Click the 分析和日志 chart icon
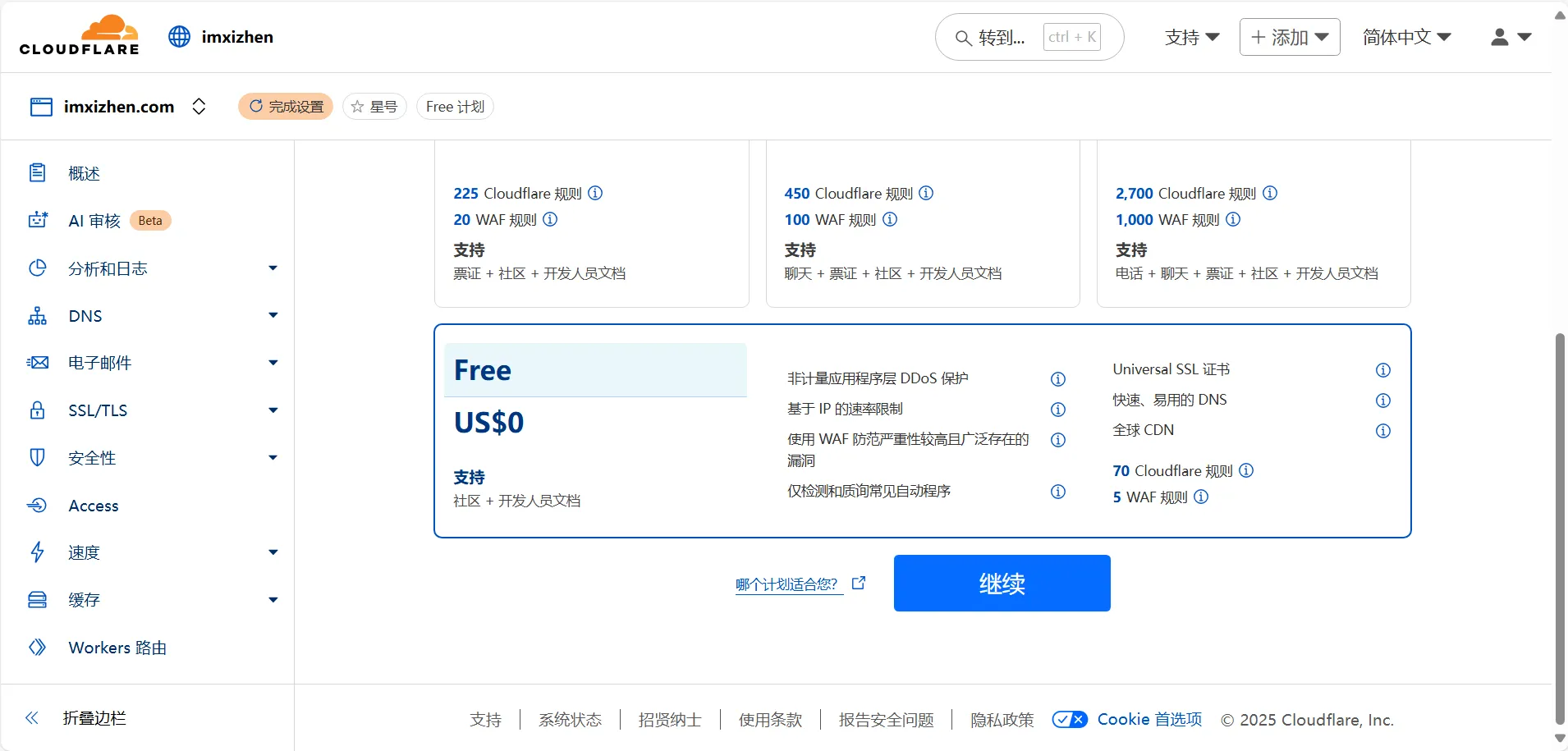 (38, 268)
